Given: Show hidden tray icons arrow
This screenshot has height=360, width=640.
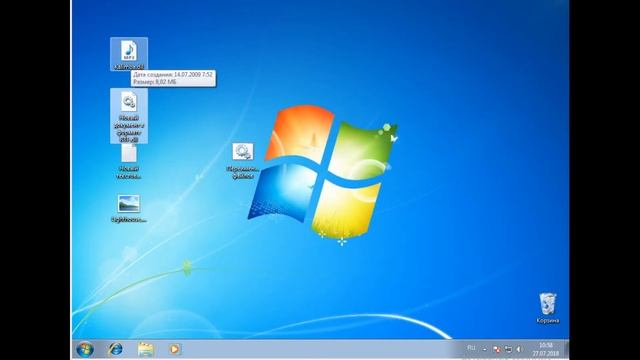Looking at the screenshot, I should (484, 349).
